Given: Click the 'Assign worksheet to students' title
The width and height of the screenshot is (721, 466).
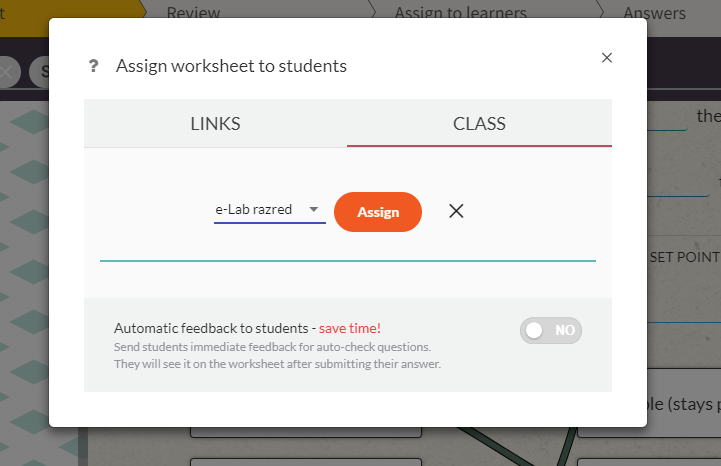Looking at the screenshot, I should pyautogui.click(x=231, y=67).
